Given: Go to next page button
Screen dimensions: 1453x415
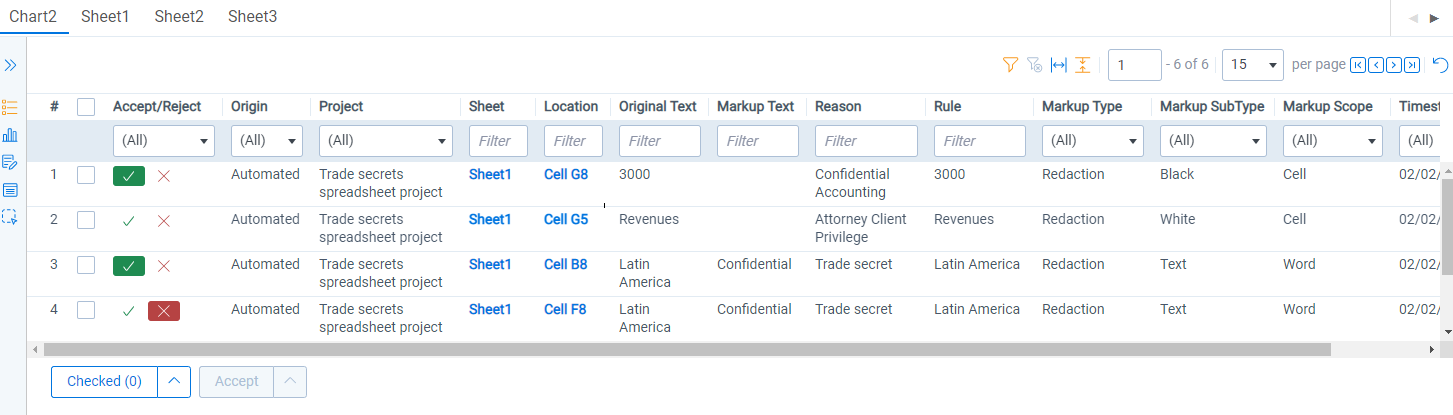Looking at the screenshot, I should (1394, 65).
